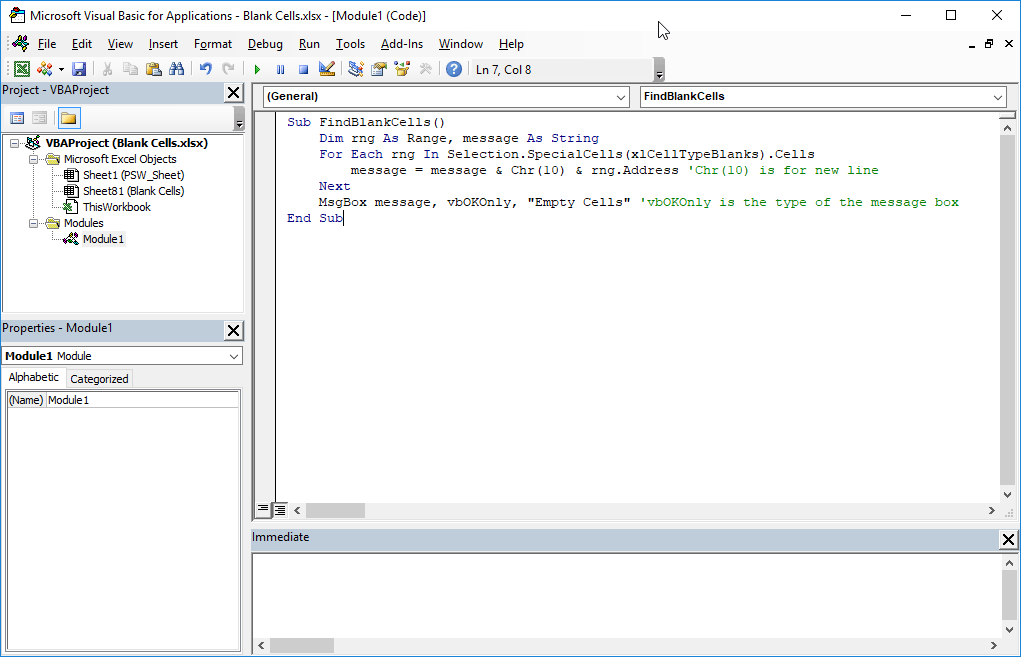Viewport: 1021px width, 657px height.
Task: Close the Properties - Module1 pane
Action: (234, 330)
